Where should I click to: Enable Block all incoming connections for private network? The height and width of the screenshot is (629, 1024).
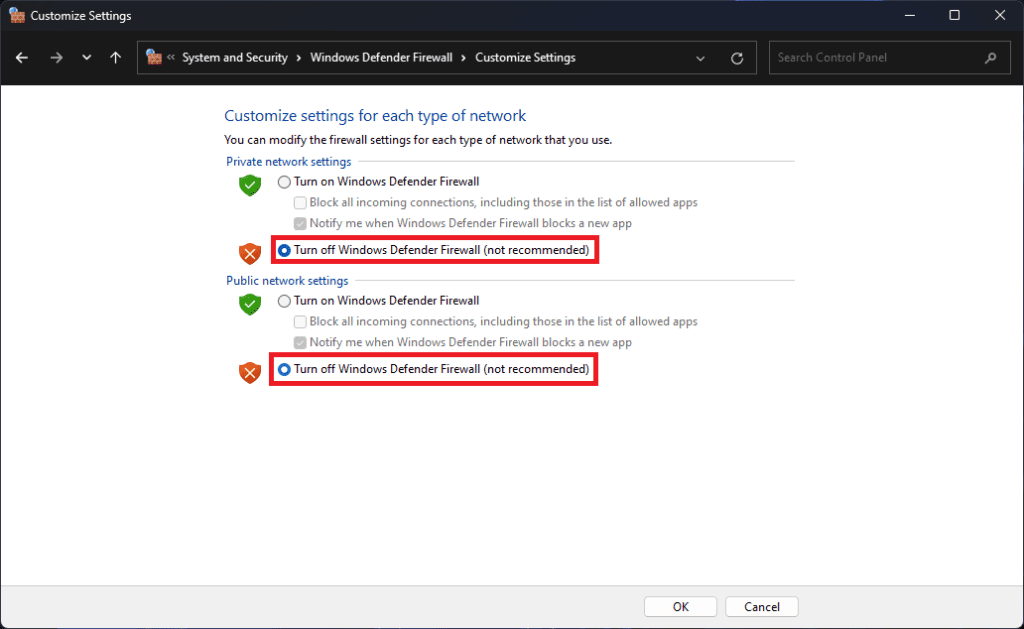click(300, 202)
